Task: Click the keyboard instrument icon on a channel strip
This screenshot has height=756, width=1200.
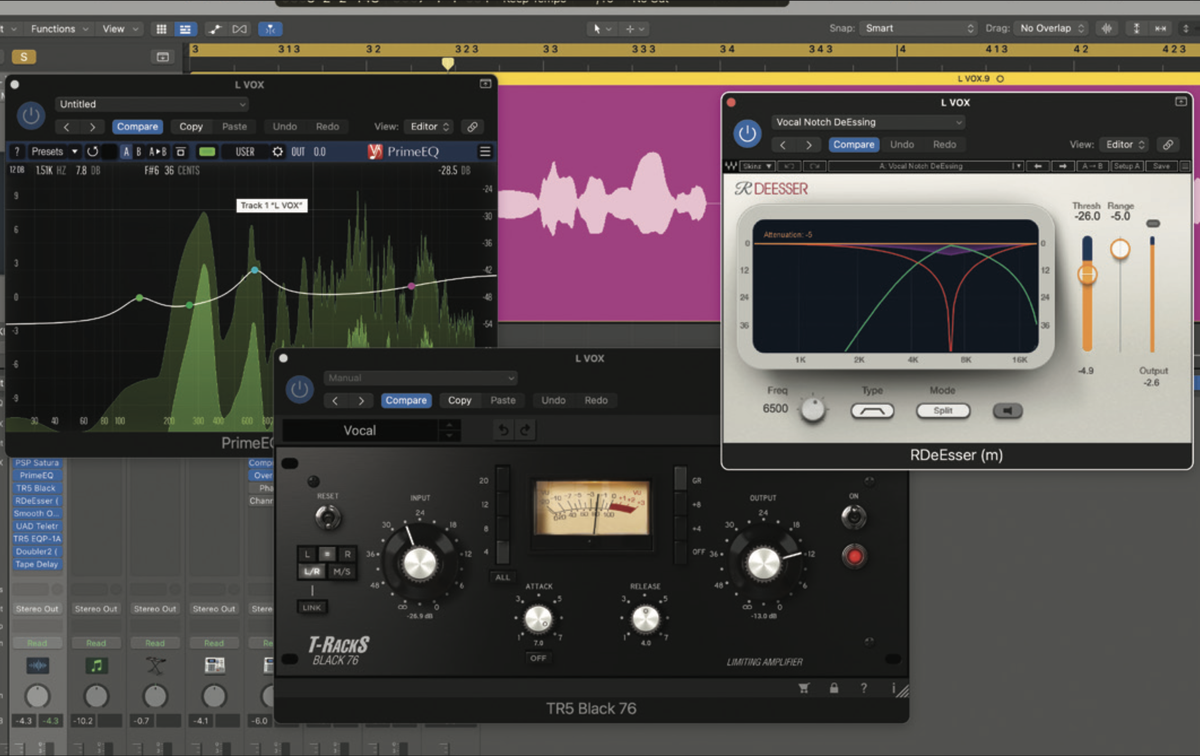Action: point(155,666)
